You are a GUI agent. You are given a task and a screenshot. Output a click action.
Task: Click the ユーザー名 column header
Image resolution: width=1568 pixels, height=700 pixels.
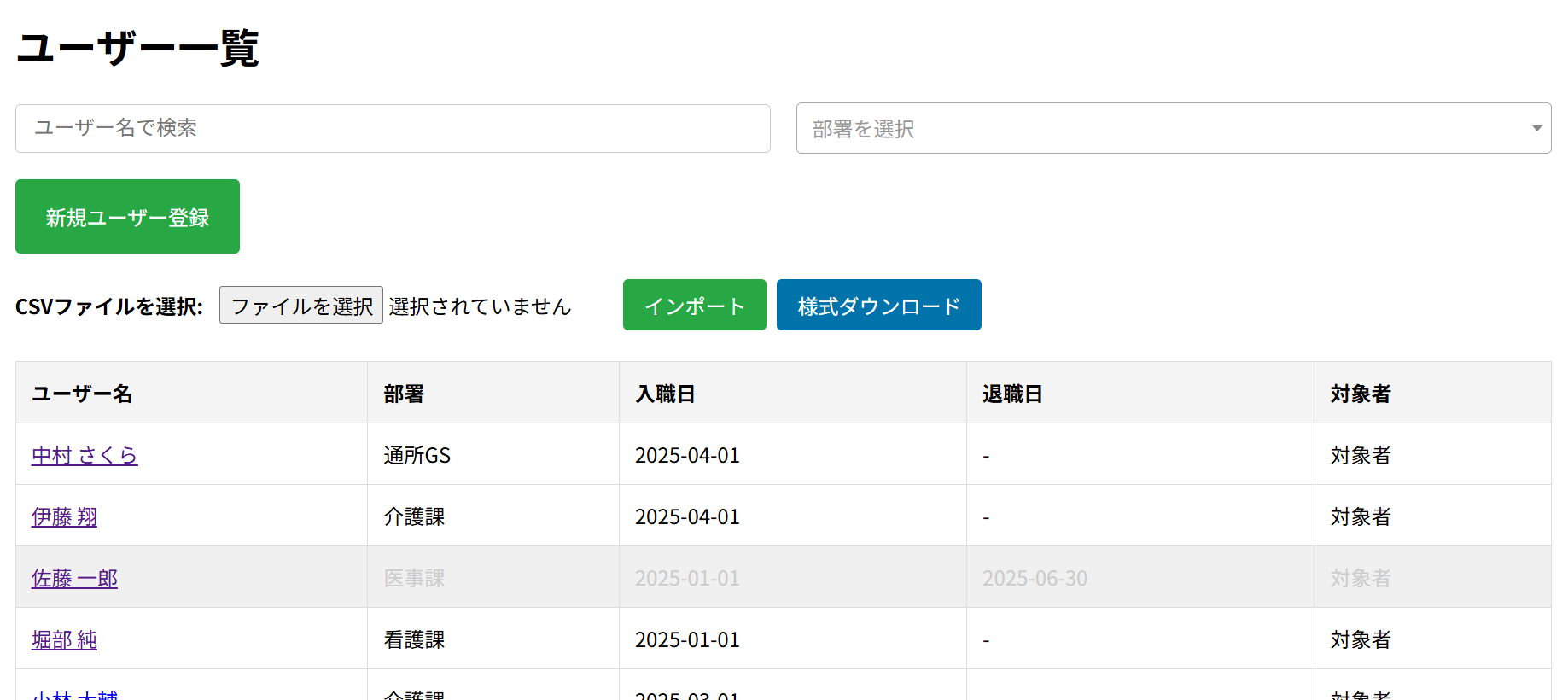[x=82, y=394]
